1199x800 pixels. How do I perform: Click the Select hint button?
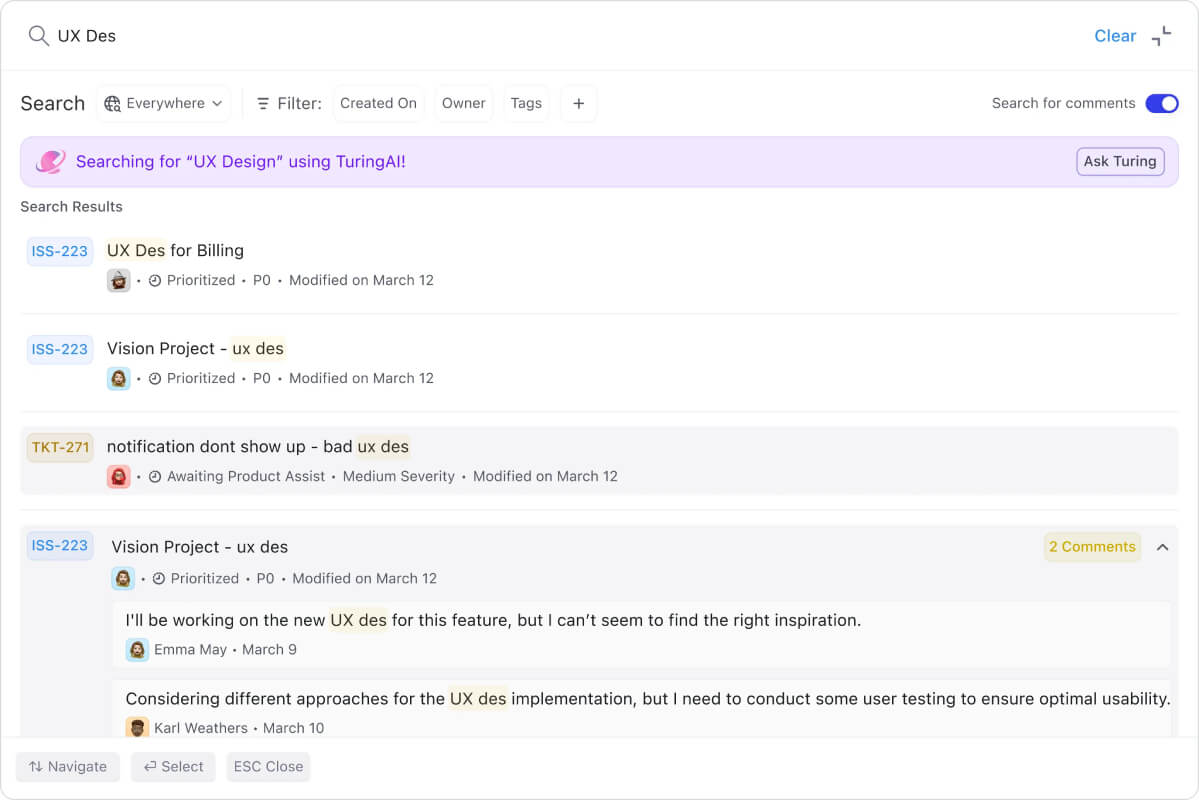click(174, 766)
